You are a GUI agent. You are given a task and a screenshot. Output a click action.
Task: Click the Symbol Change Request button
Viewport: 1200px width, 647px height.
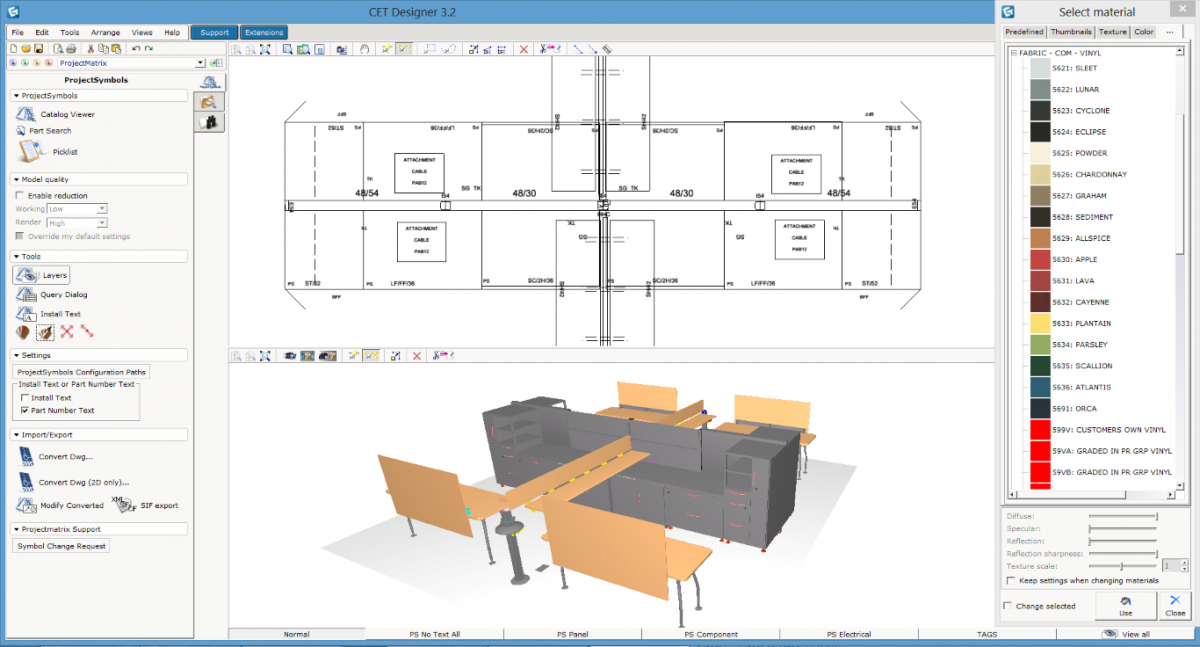pyautogui.click(x=62, y=546)
